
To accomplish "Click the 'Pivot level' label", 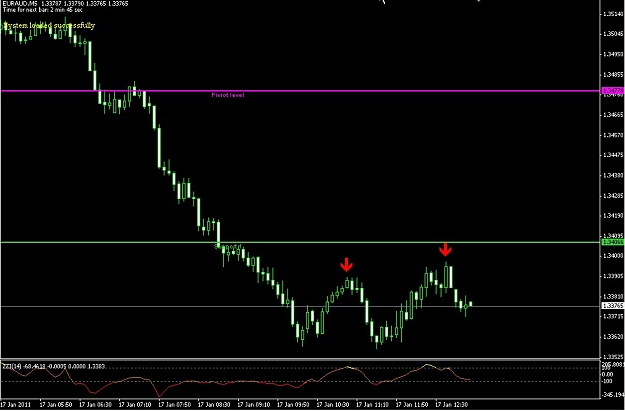I will tap(228, 95).
